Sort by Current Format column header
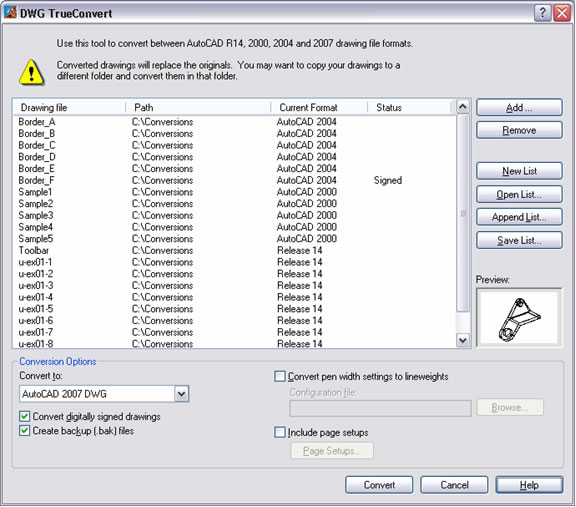Viewport: 576px width, 507px height. point(319,108)
